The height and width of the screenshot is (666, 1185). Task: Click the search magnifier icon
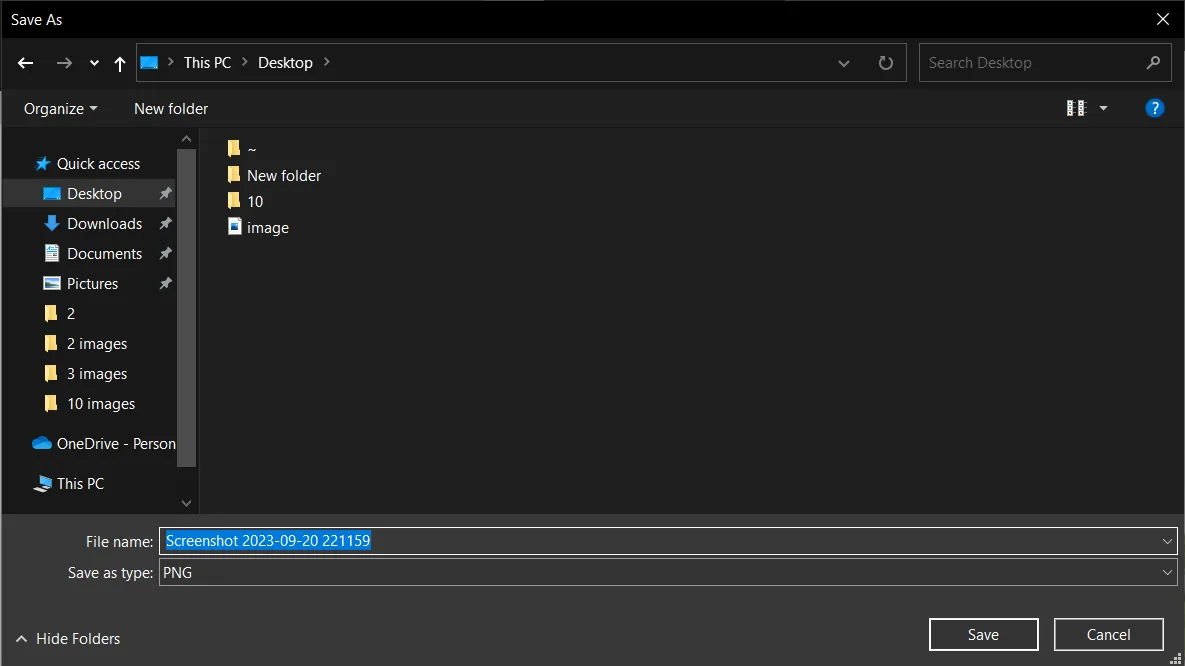coord(1153,63)
